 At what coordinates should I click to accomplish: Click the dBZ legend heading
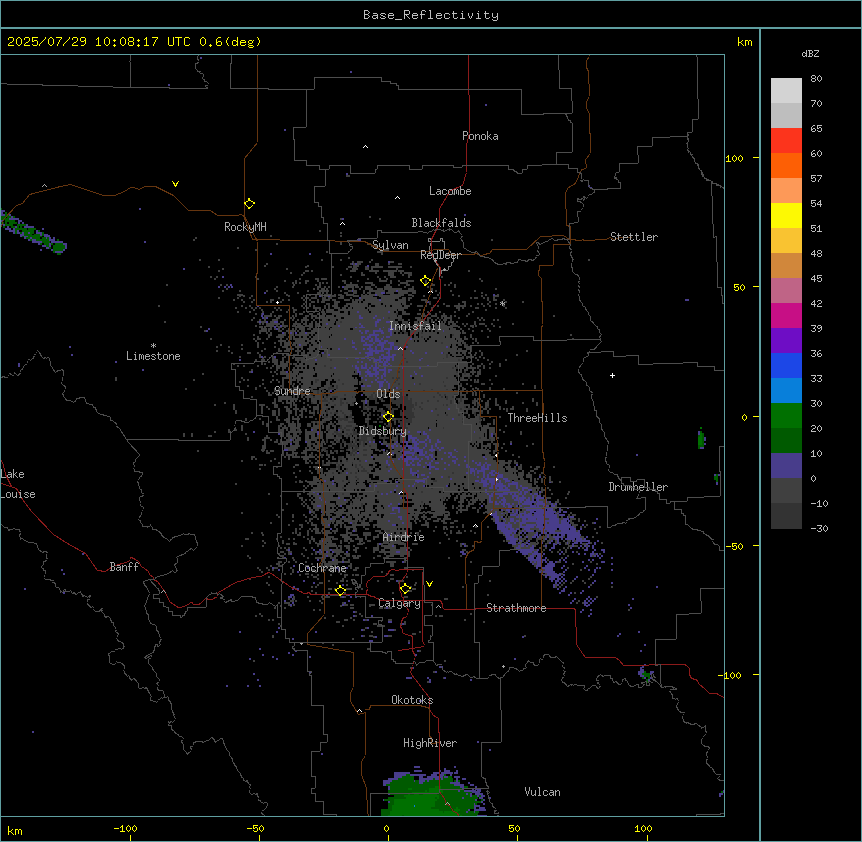point(810,53)
